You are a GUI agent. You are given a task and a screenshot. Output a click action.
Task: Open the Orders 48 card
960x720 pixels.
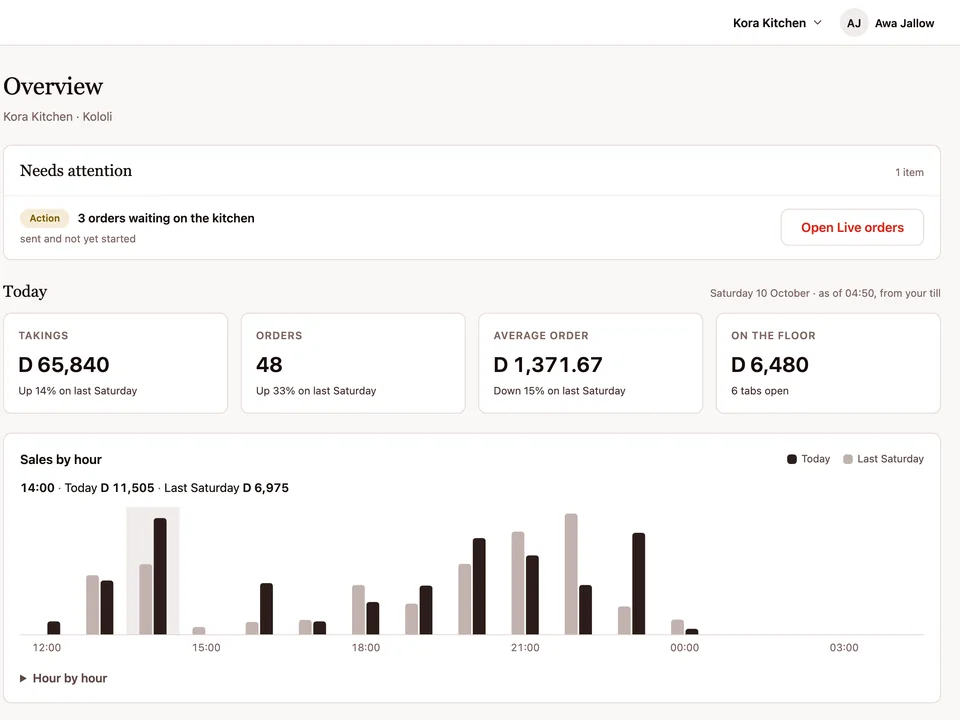click(x=353, y=363)
